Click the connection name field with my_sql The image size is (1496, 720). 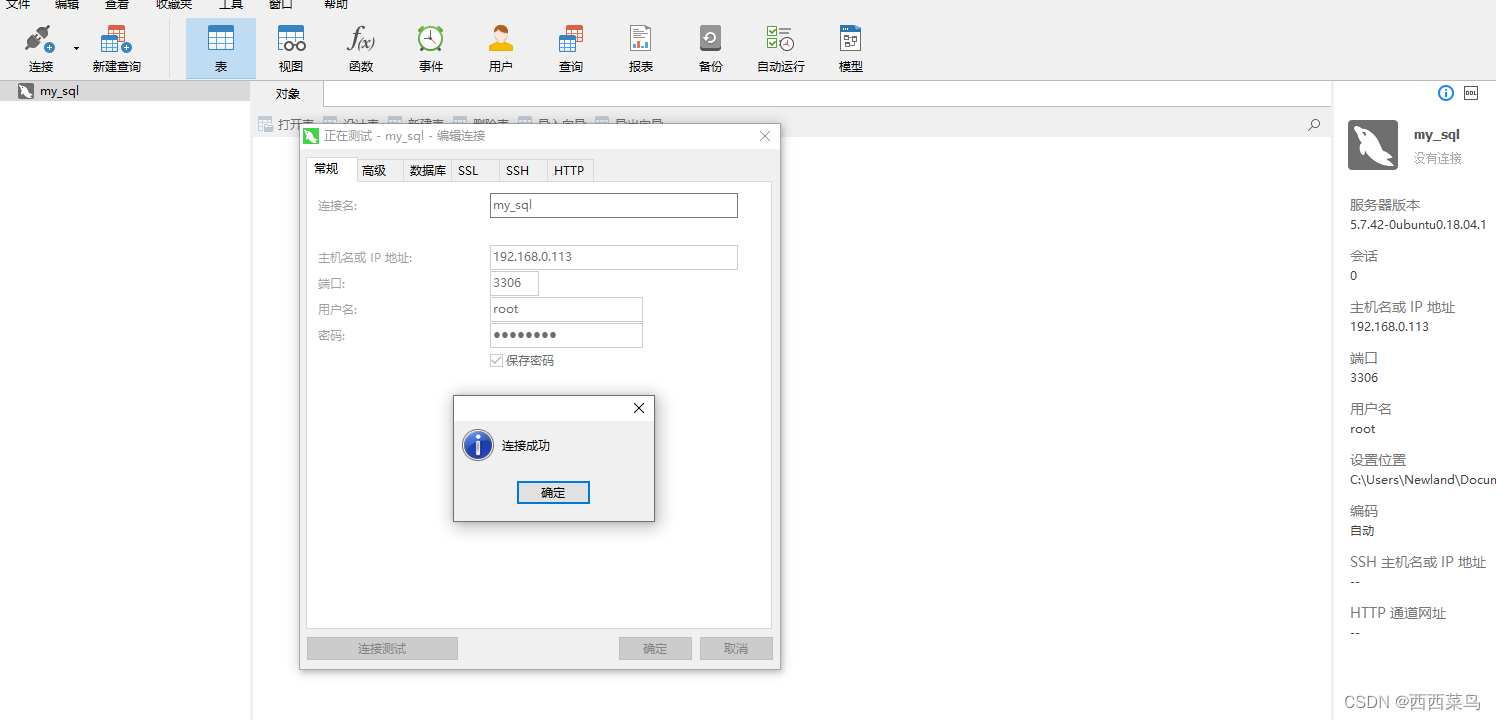point(614,205)
